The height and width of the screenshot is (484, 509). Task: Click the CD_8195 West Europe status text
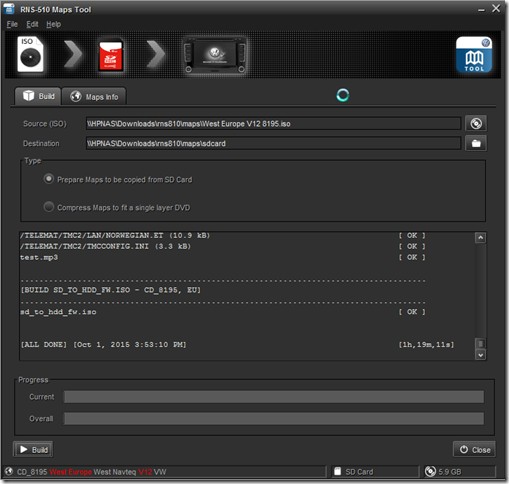coord(92,472)
